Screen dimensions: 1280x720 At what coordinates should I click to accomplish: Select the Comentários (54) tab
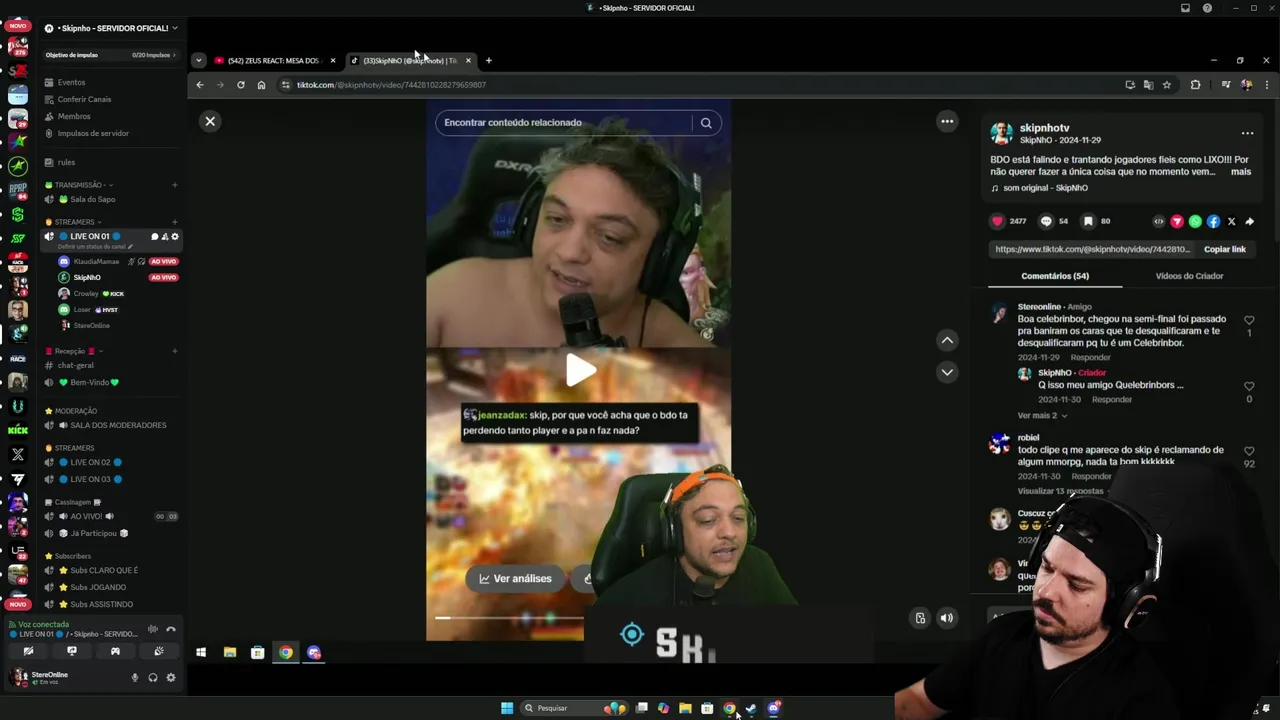point(1055,276)
